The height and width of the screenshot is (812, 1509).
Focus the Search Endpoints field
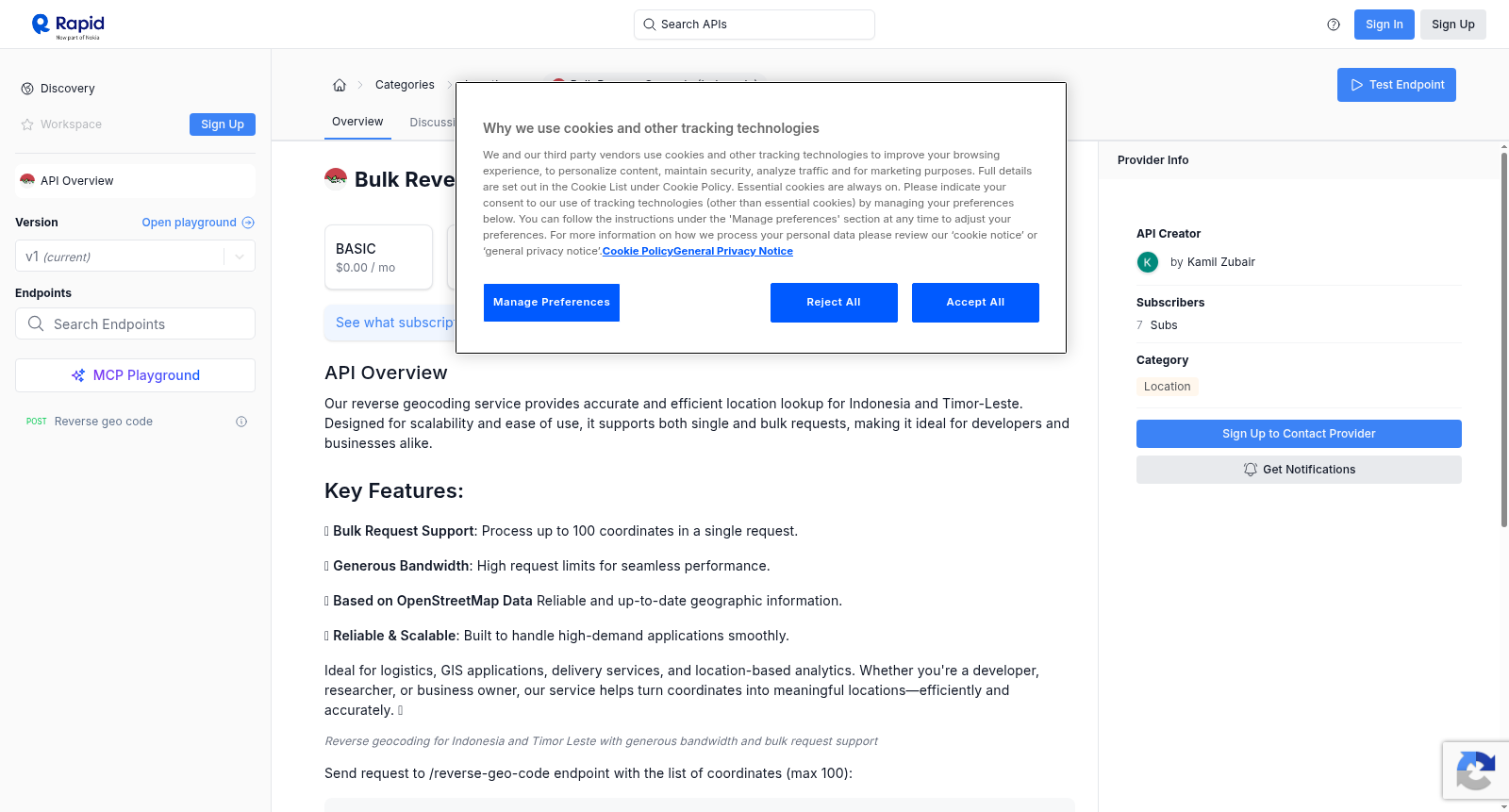[x=135, y=323]
